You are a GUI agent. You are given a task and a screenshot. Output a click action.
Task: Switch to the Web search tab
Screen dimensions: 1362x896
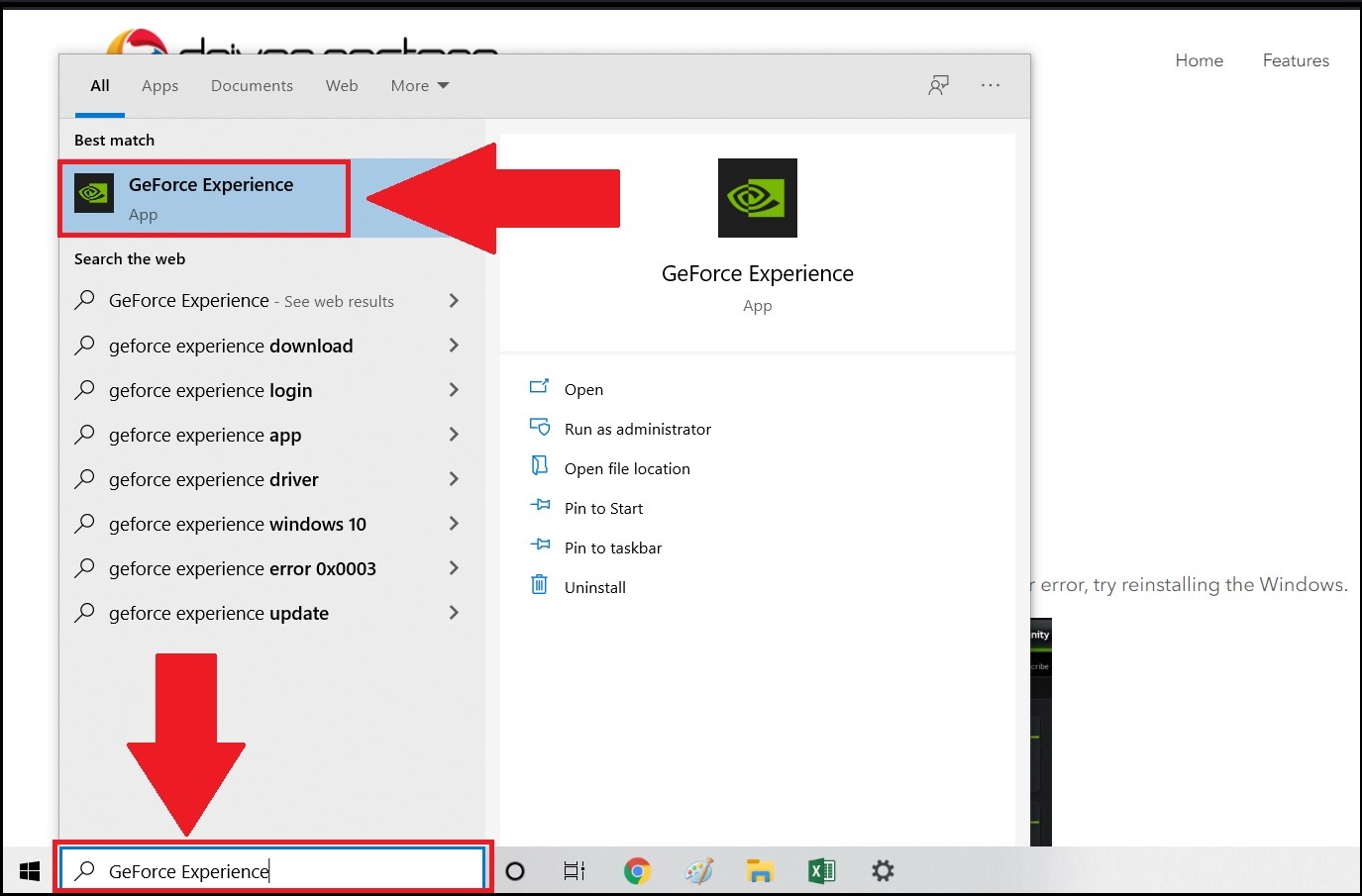tap(342, 86)
